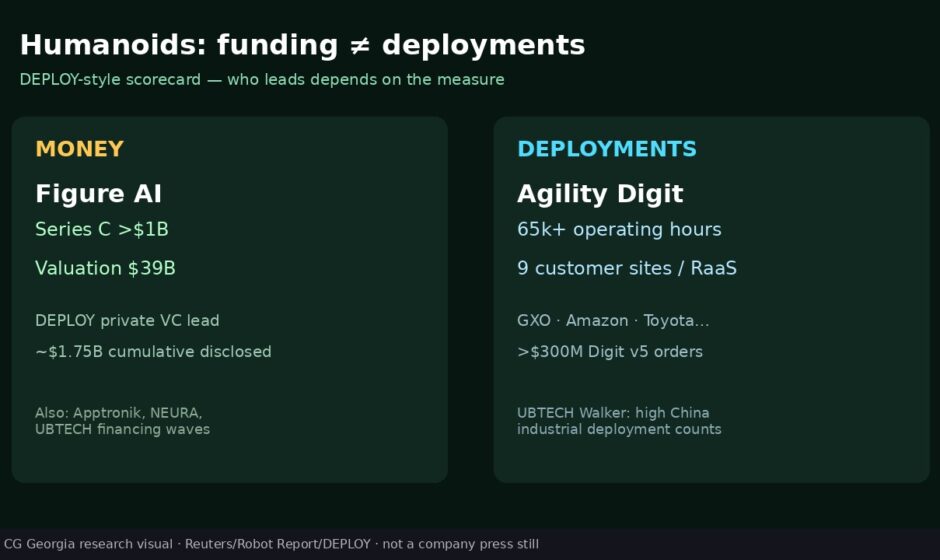Image resolution: width=940 pixels, height=560 pixels.
Task: Select the DEPLOYMENTS card heading
Action: tap(607, 149)
